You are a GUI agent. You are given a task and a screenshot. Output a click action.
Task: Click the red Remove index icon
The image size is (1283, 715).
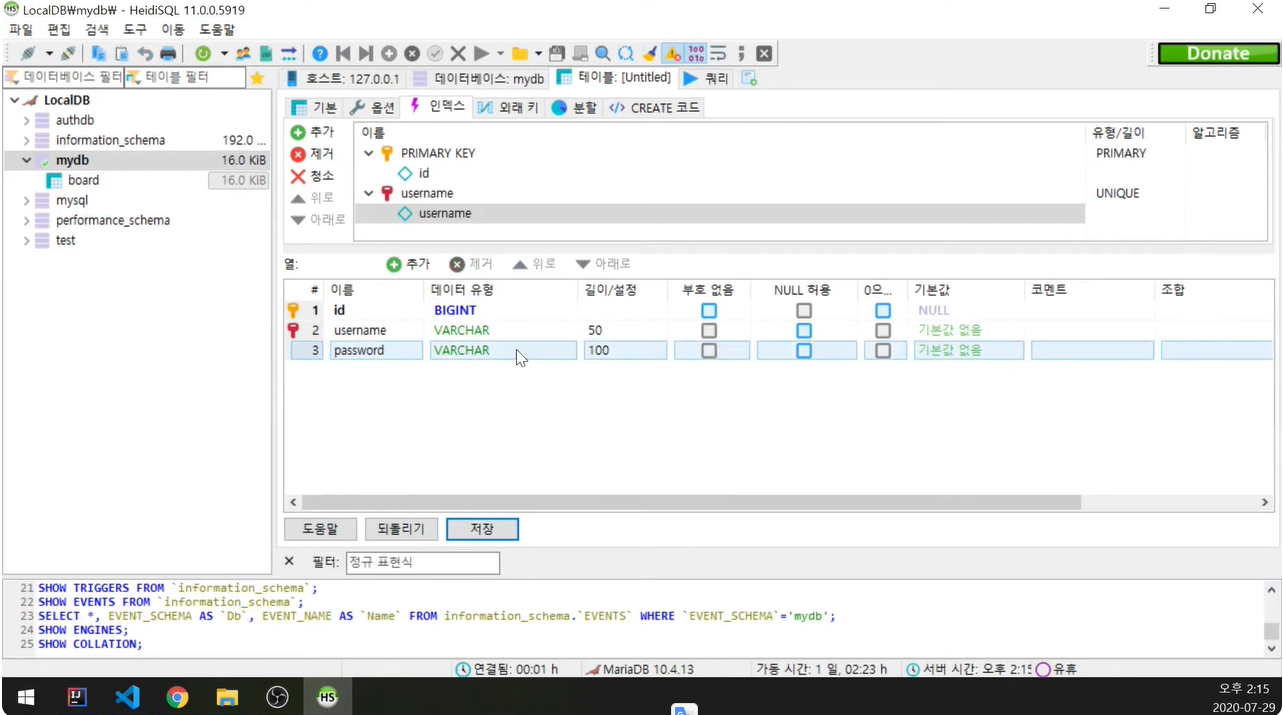point(298,154)
